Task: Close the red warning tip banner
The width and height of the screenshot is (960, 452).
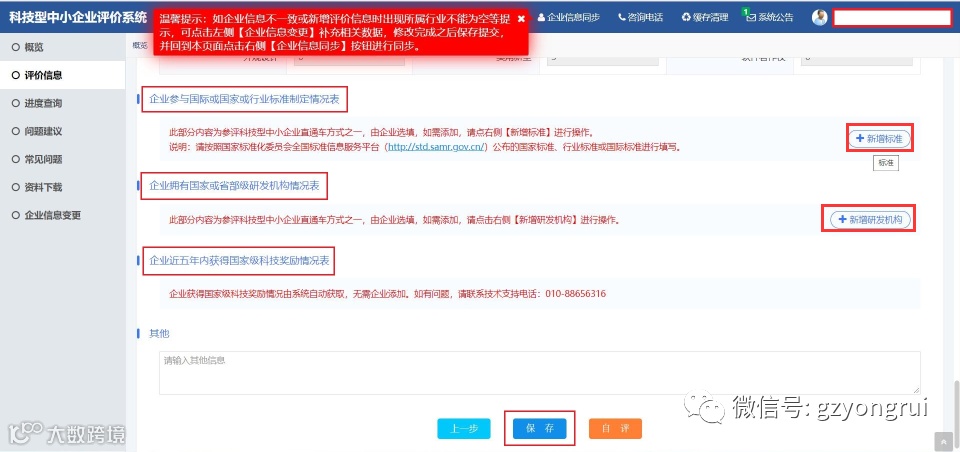Action: tap(521, 18)
